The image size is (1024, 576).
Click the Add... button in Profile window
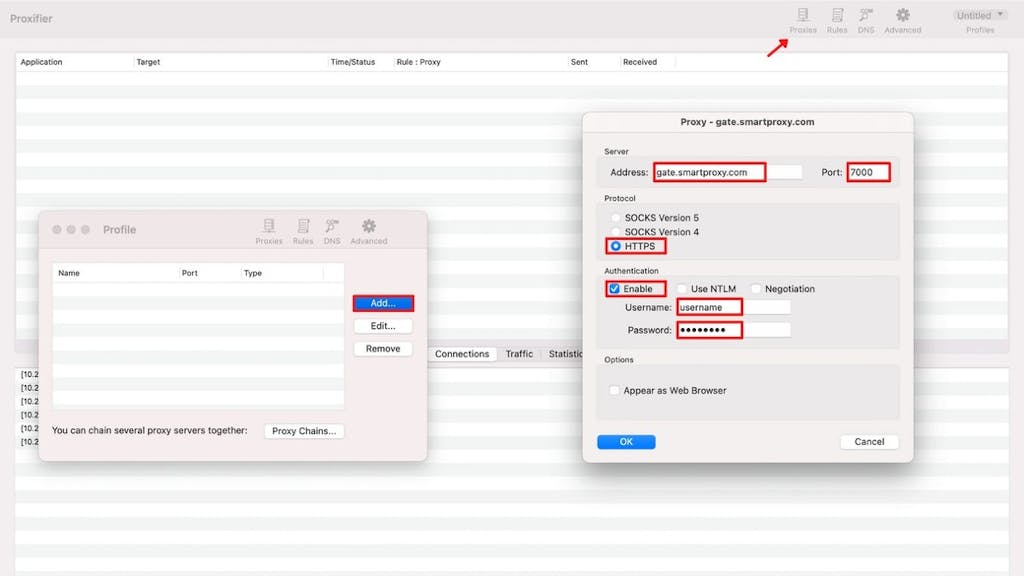coord(383,303)
